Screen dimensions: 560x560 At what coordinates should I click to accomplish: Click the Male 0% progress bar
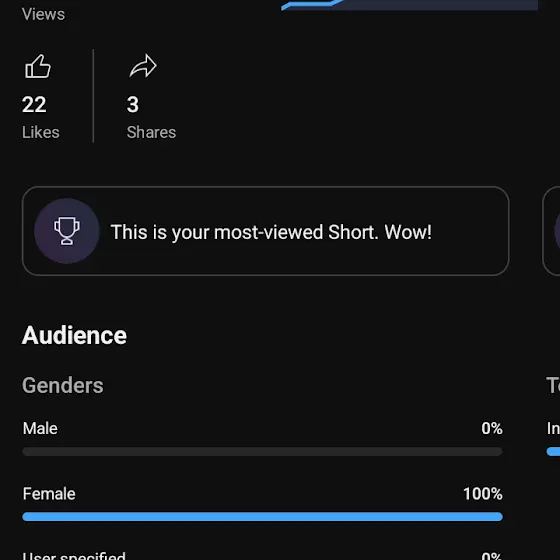262,452
